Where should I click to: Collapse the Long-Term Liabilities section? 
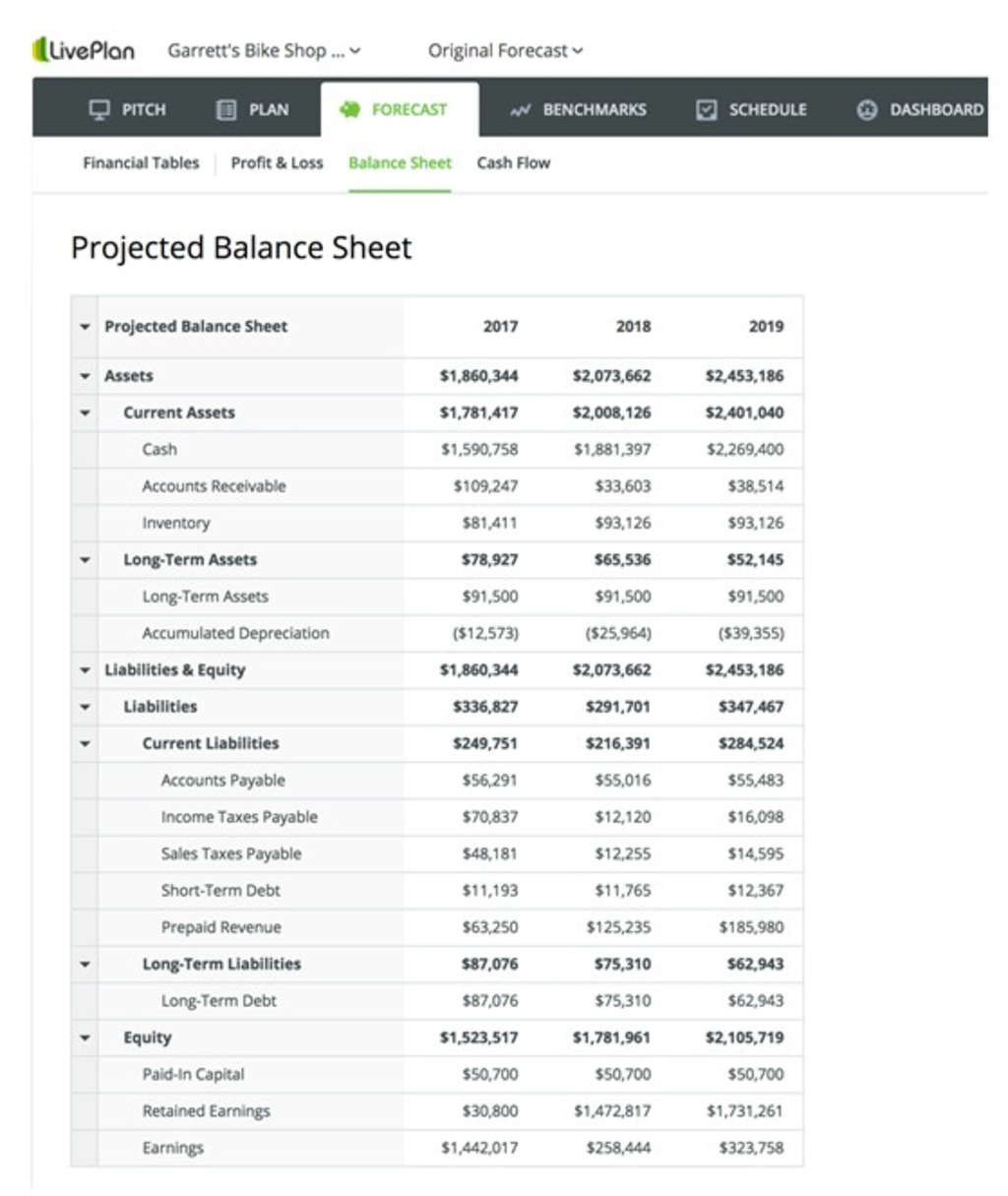(85, 965)
